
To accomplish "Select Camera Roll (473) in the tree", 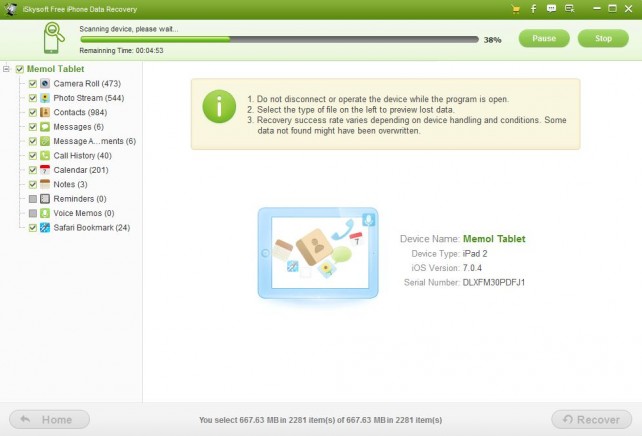I will 87,84.
